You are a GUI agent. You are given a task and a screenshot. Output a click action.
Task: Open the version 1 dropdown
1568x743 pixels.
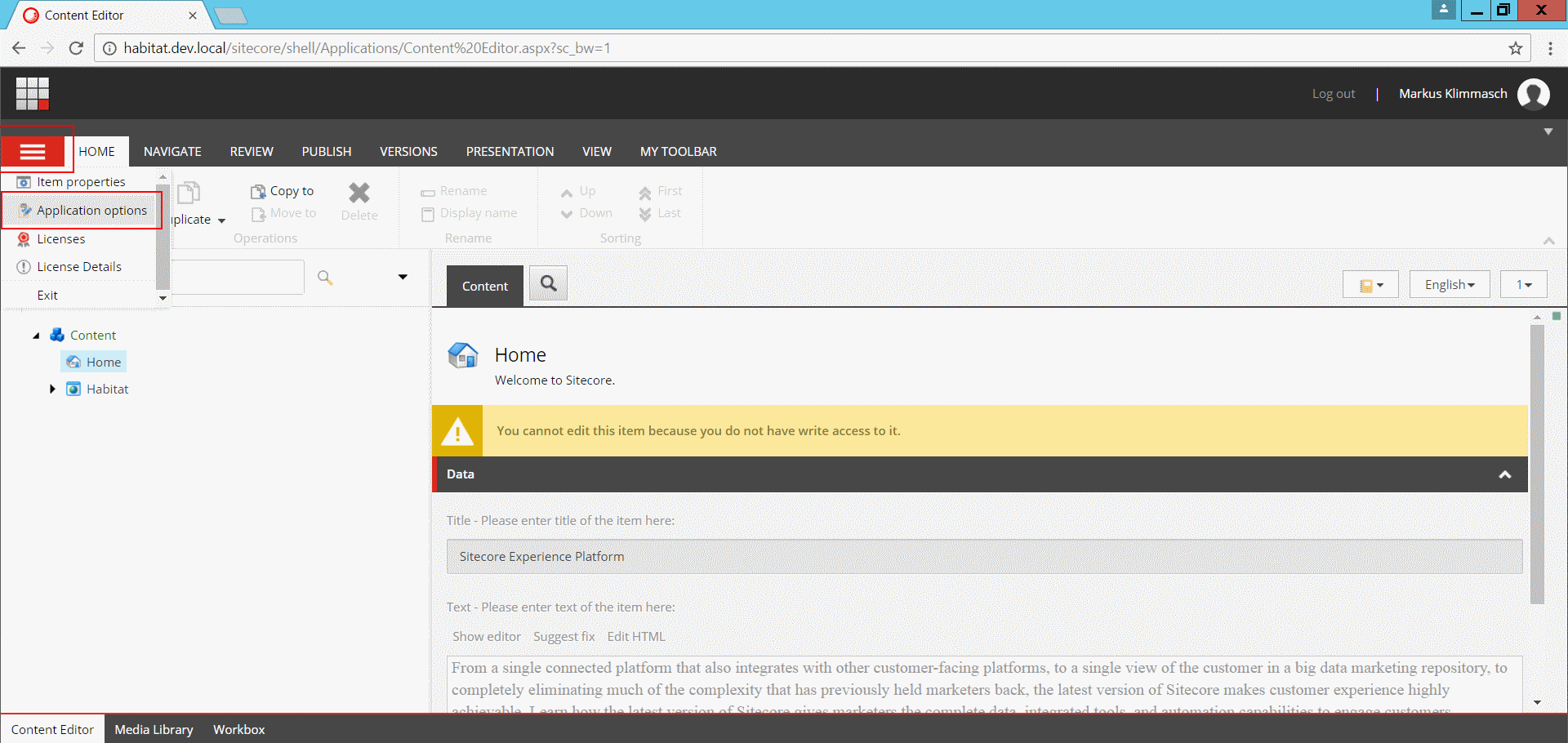(1524, 284)
